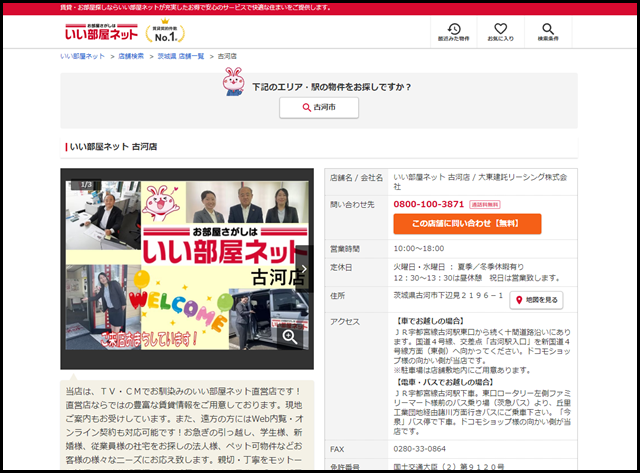Click この店舗に問い合わせ【無料】 button
This screenshot has height=473, width=640.
(x=467, y=224)
